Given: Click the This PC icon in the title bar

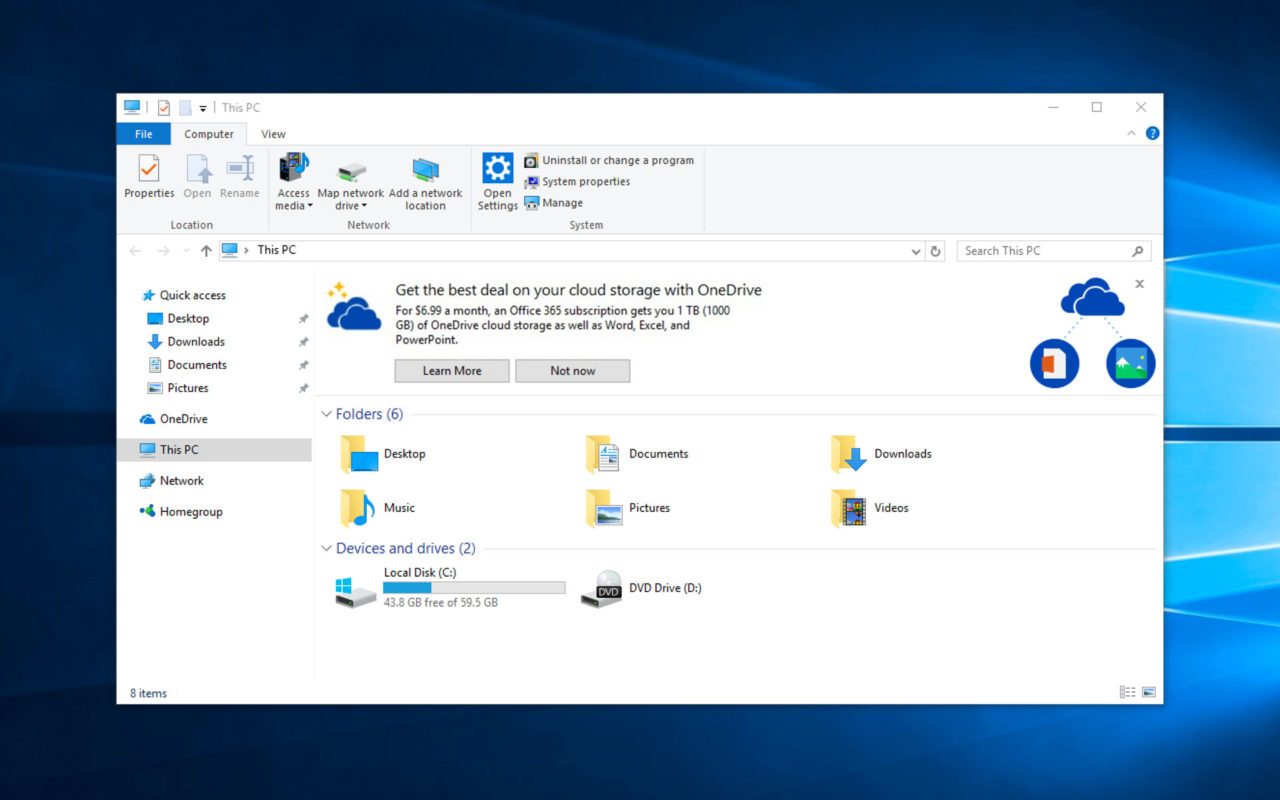Looking at the screenshot, I should point(132,107).
